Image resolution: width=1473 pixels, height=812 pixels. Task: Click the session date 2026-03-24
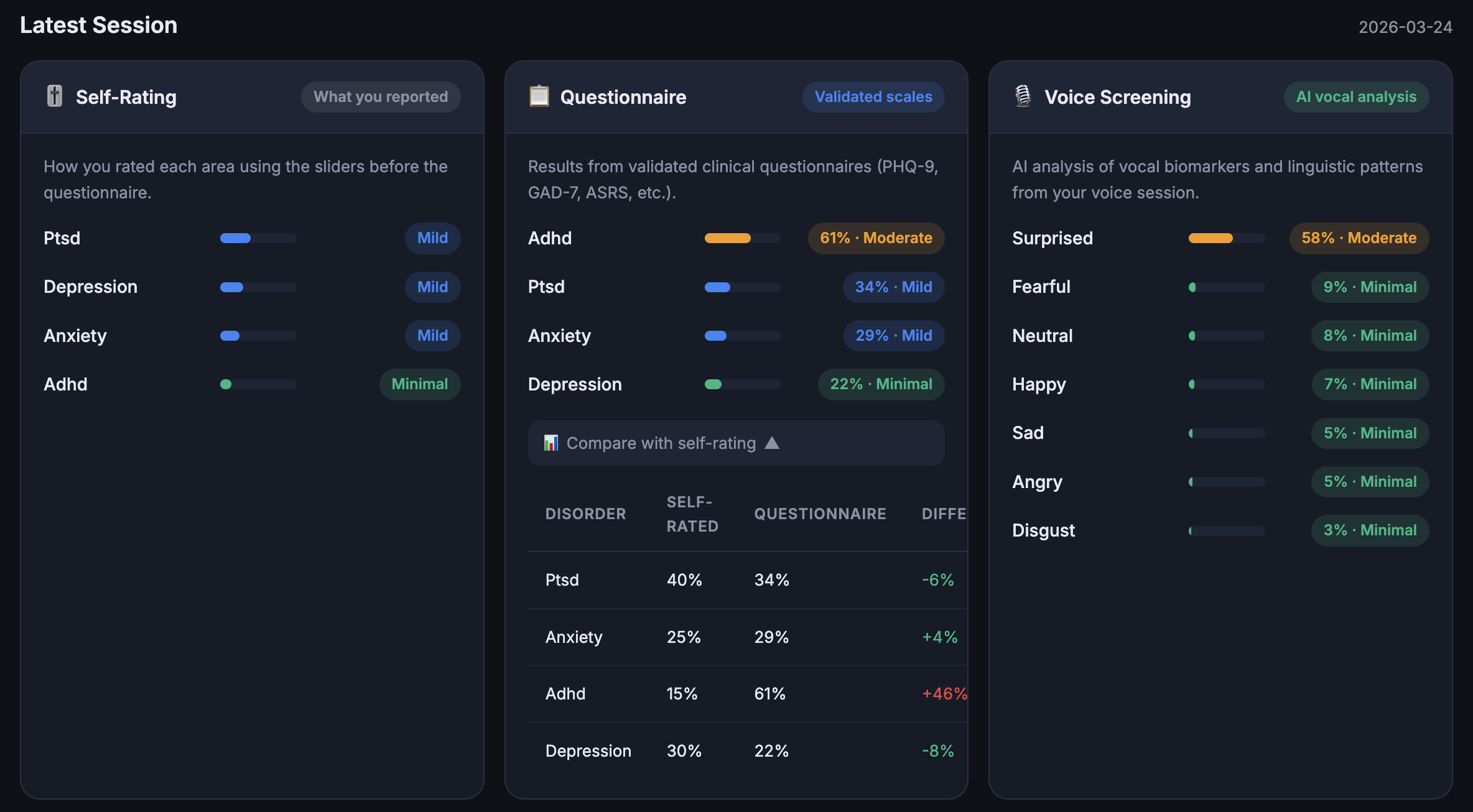[x=1405, y=27]
